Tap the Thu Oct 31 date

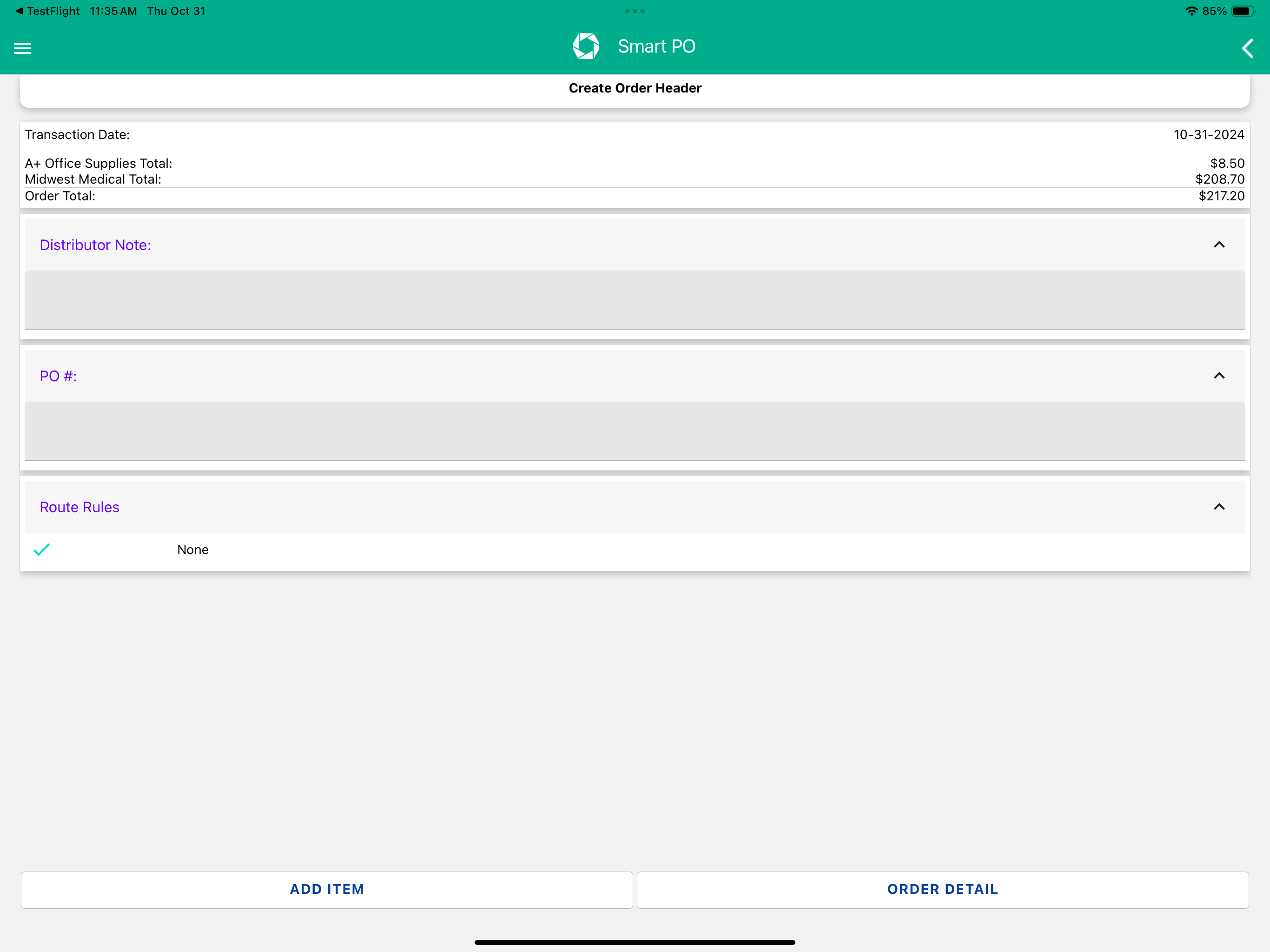pos(176,11)
